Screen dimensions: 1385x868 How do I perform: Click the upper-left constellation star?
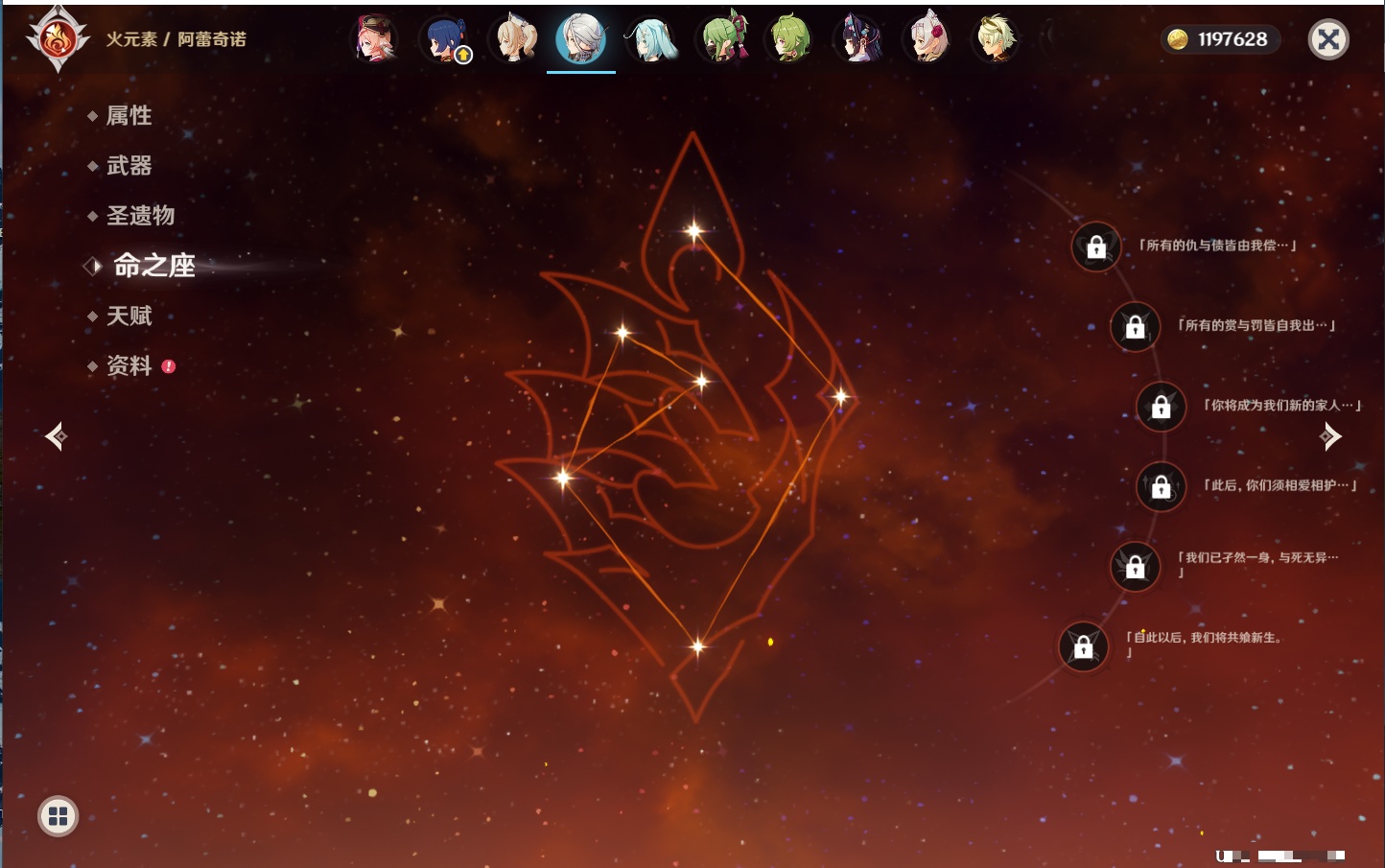[622, 333]
